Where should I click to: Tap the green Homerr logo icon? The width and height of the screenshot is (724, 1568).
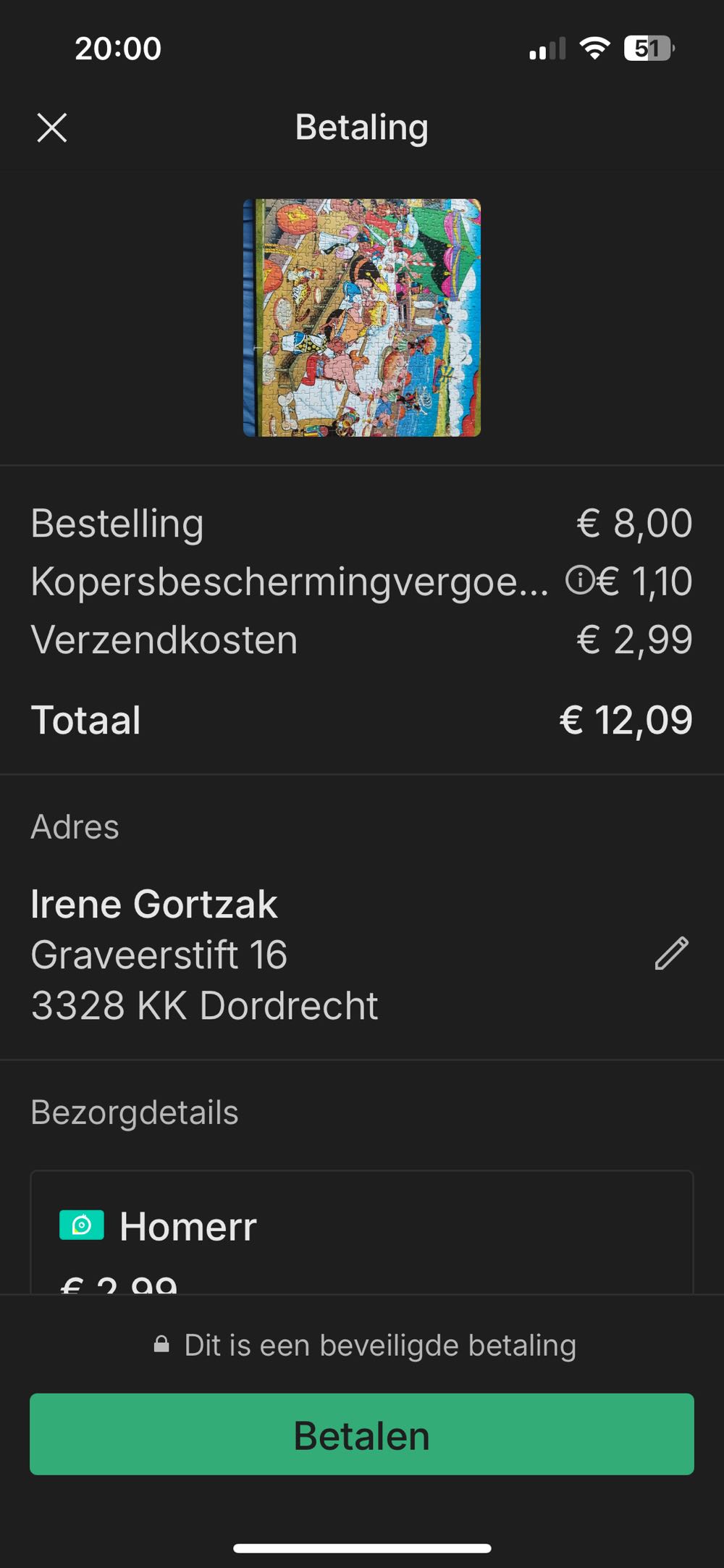pyautogui.click(x=82, y=1225)
